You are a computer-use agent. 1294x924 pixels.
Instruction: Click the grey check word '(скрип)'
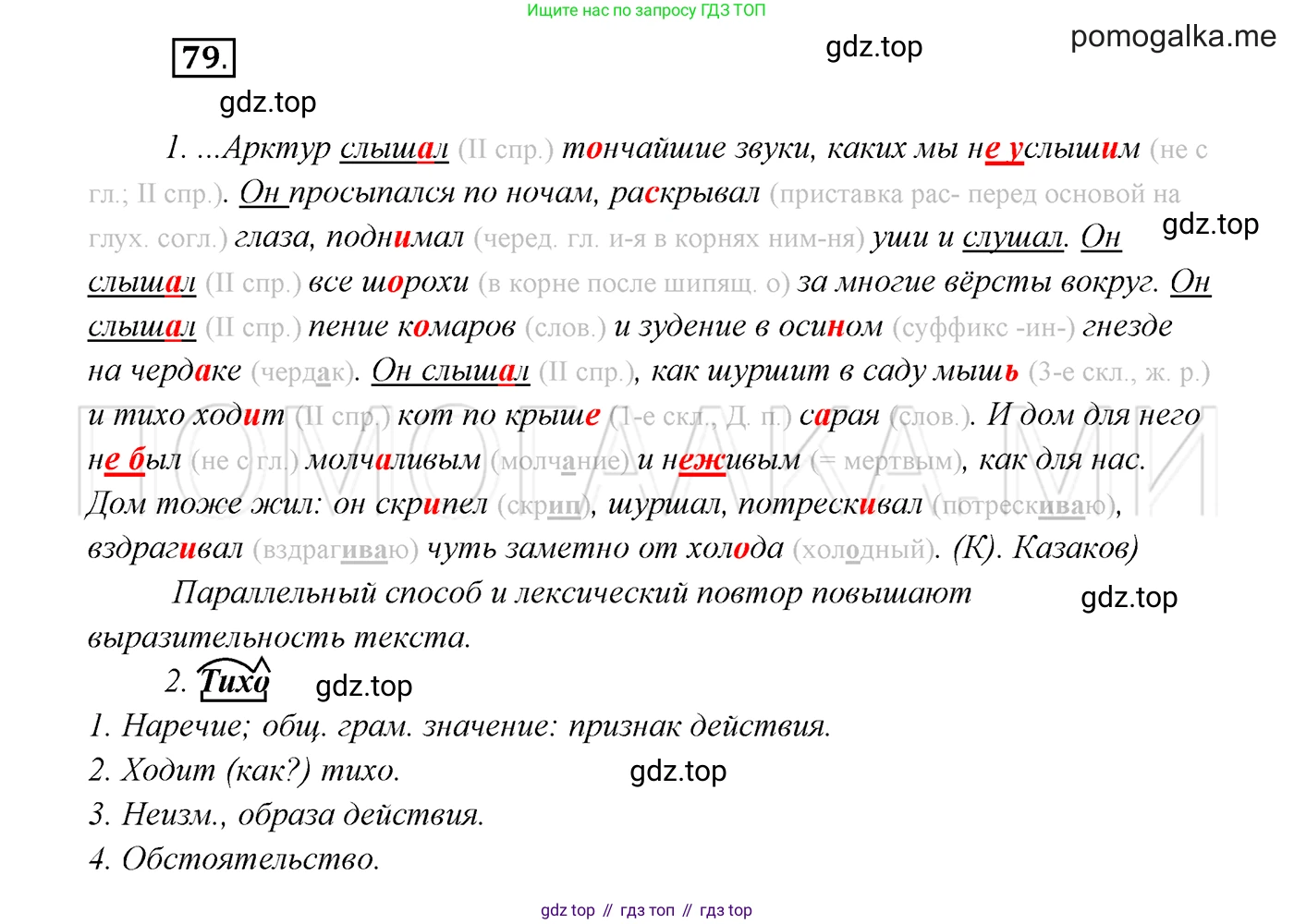[544, 505]
